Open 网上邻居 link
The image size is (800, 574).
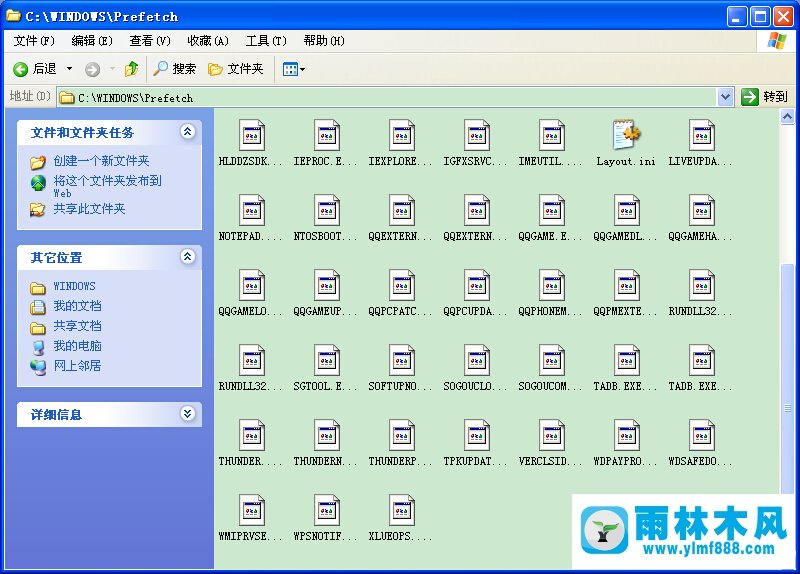(x=78, y=366)
